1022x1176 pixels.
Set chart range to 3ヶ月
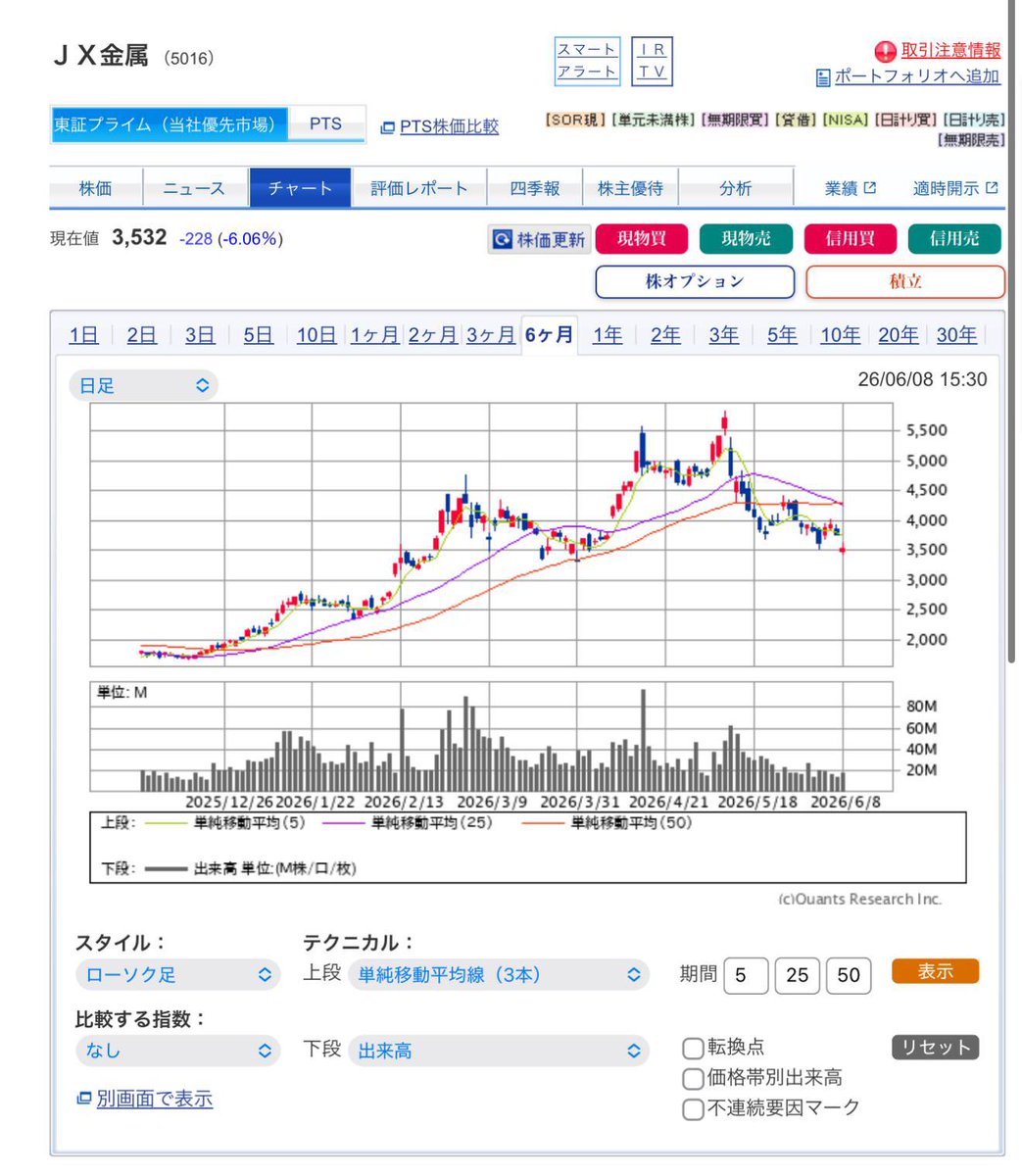(491, 335)
